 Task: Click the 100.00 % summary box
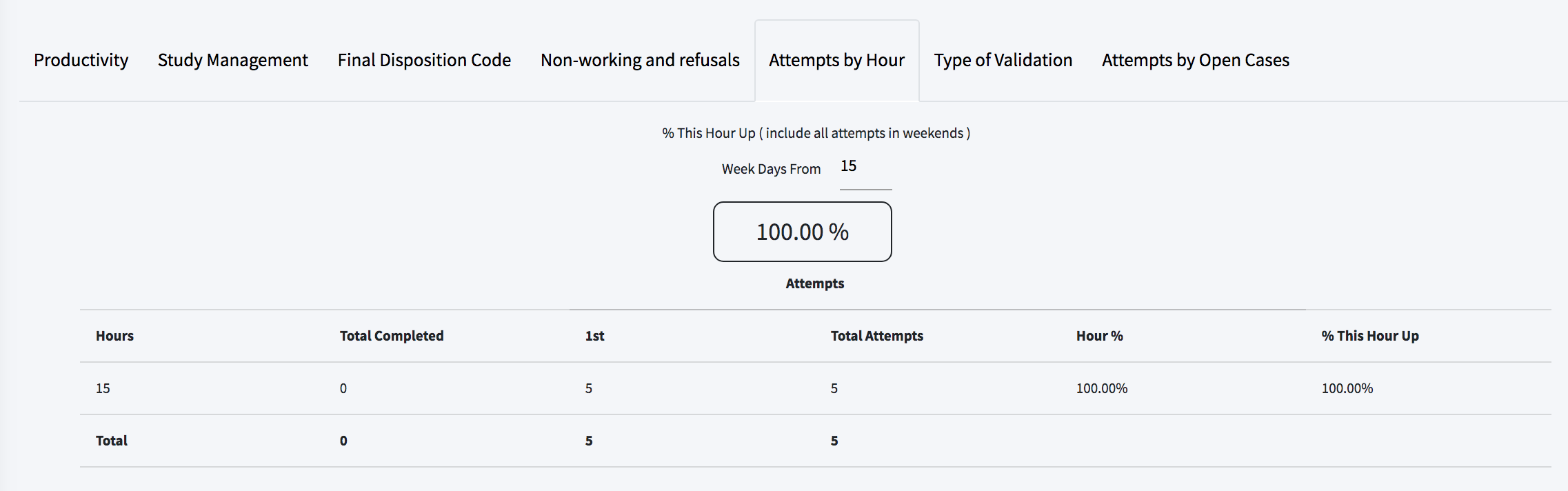[803, 232]
